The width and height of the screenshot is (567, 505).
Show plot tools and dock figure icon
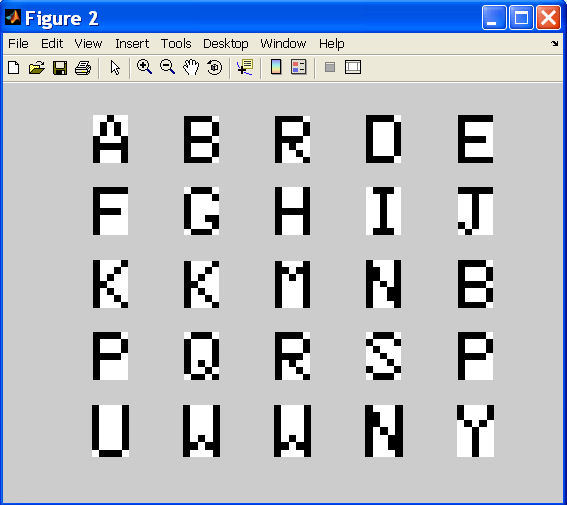pos(353,67)
